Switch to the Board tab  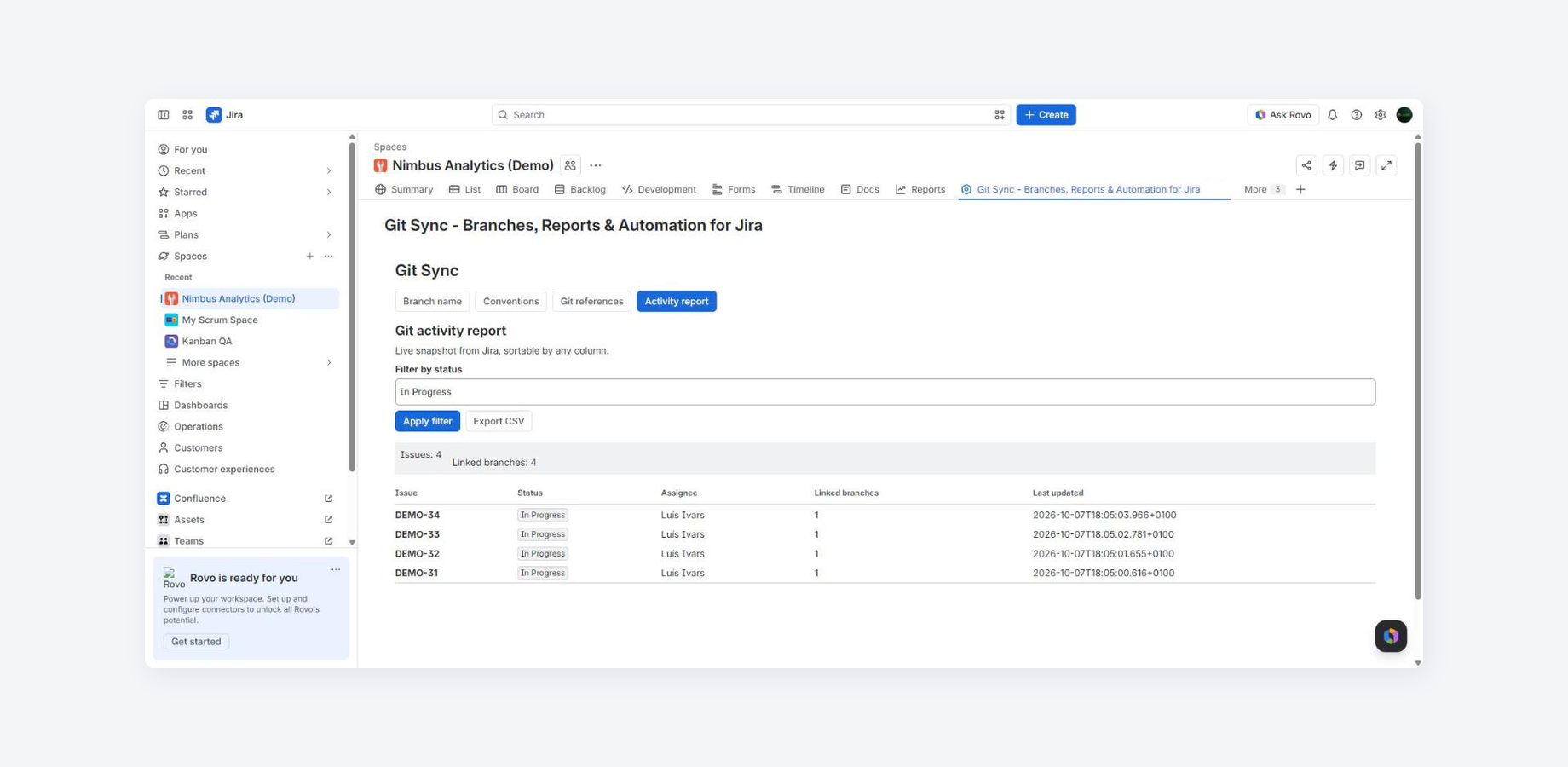pos(517,189)
